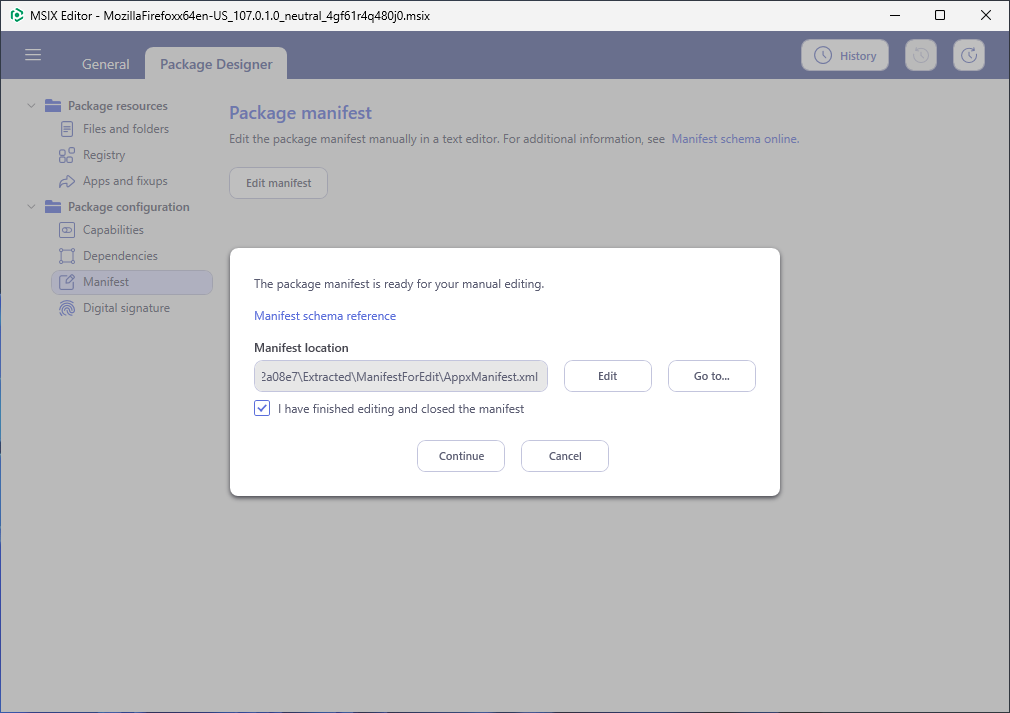Open Digital signature settings
Screen dimensions: 1010x713
tap(126, 308)
